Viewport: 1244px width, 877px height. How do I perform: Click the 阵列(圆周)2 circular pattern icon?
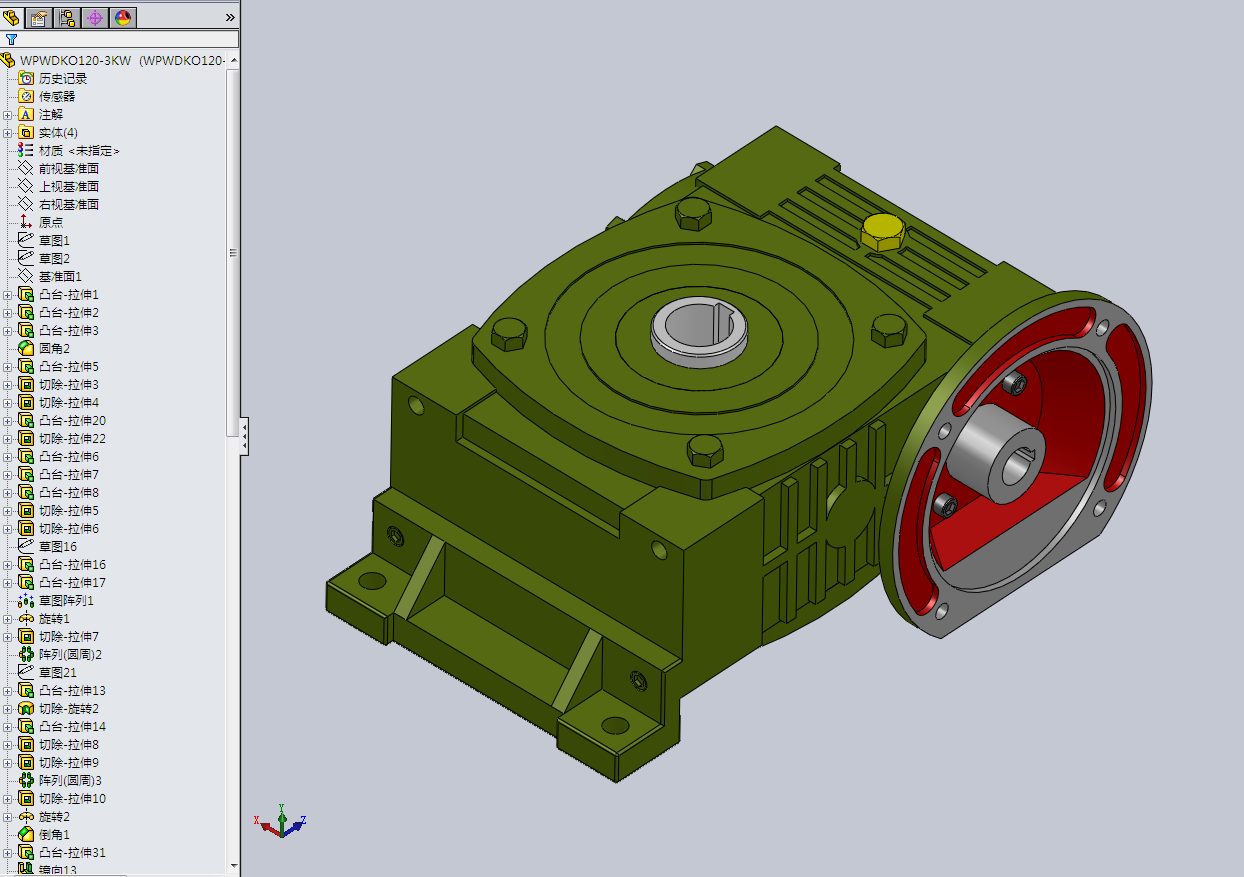[26, 654]
